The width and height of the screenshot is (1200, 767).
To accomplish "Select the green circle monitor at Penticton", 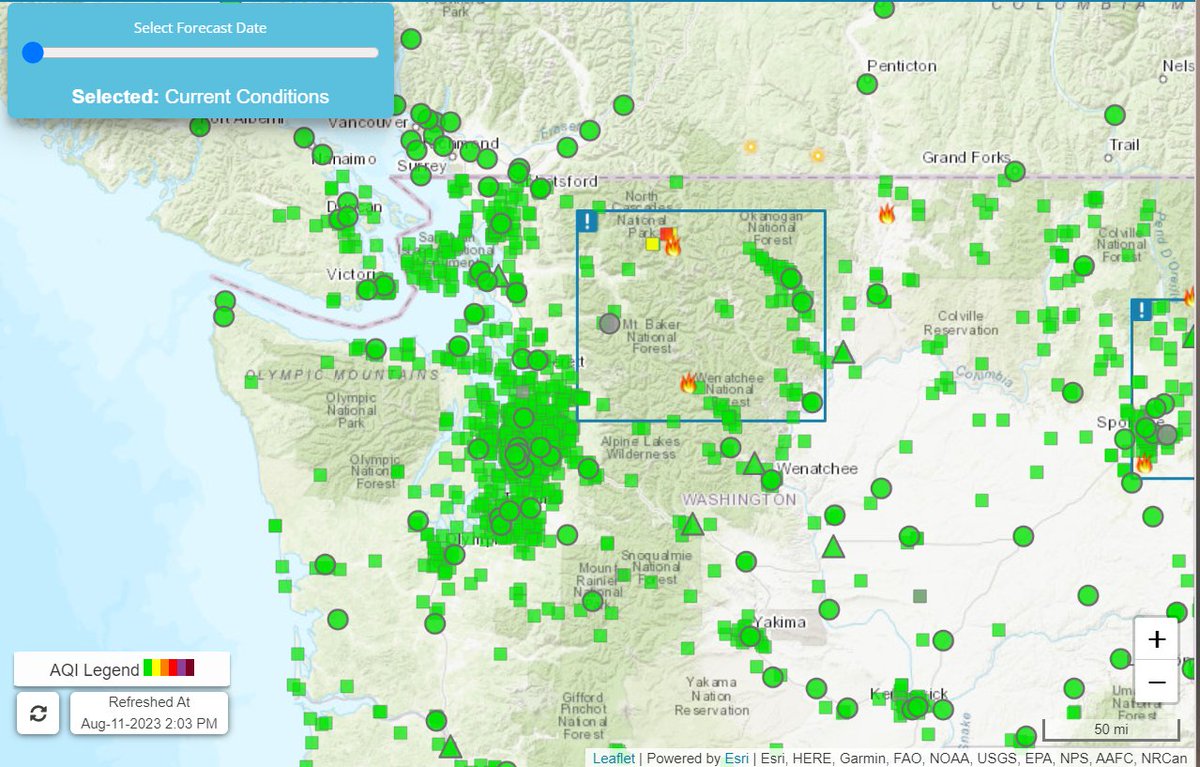I will tap(867, 85).
